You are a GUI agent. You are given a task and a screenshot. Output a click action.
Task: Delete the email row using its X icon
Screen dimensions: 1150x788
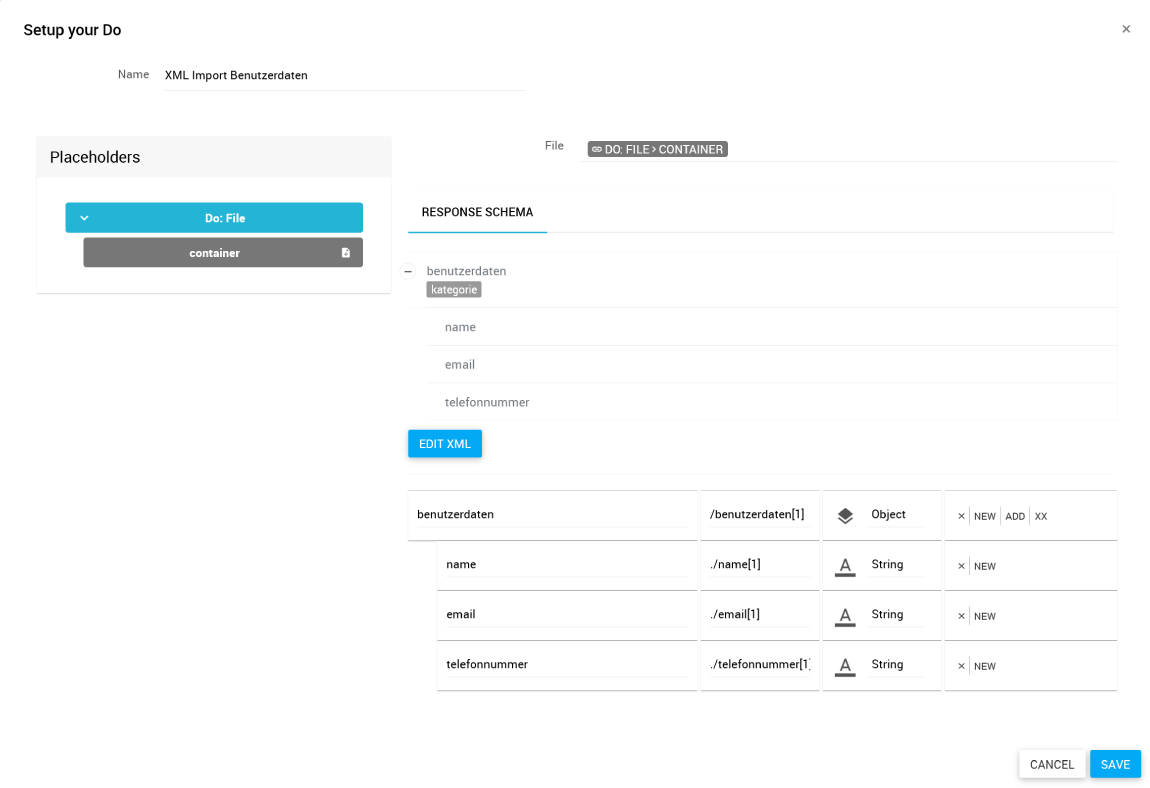point(961,616)
